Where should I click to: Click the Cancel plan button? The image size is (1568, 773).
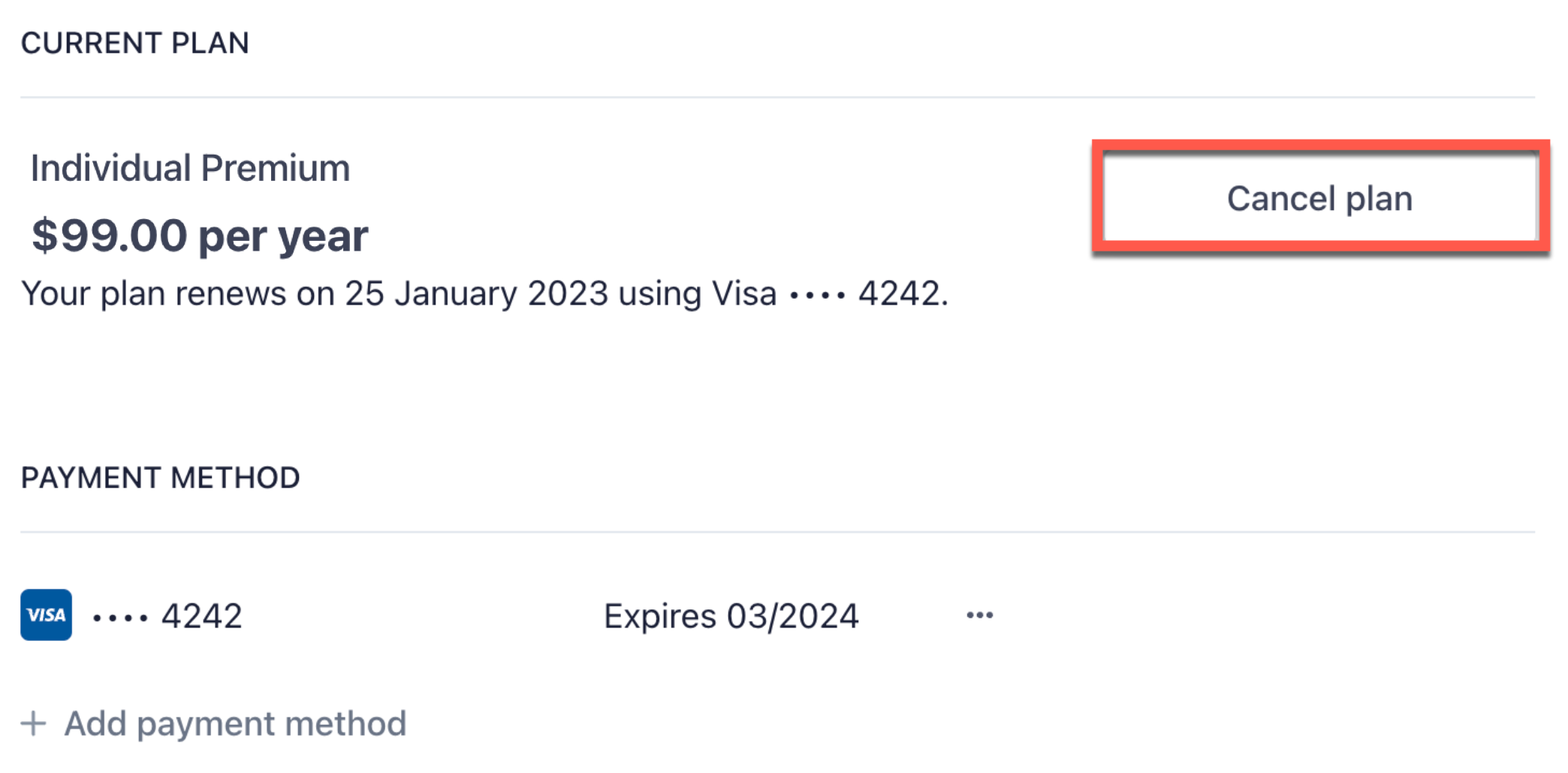1319,198
